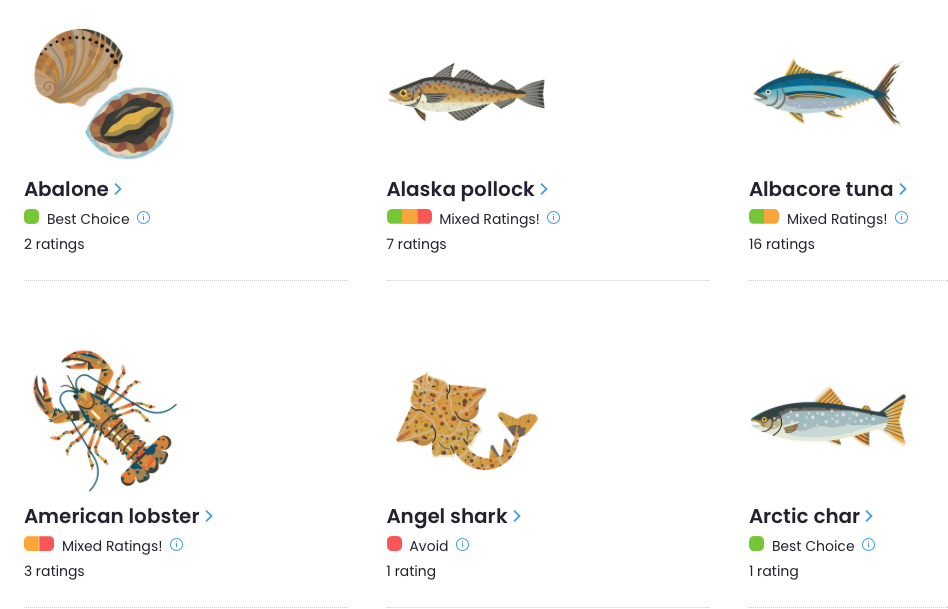
Task: Click the info icon next to Abalone's Best Choice
Action: [143, 217]
